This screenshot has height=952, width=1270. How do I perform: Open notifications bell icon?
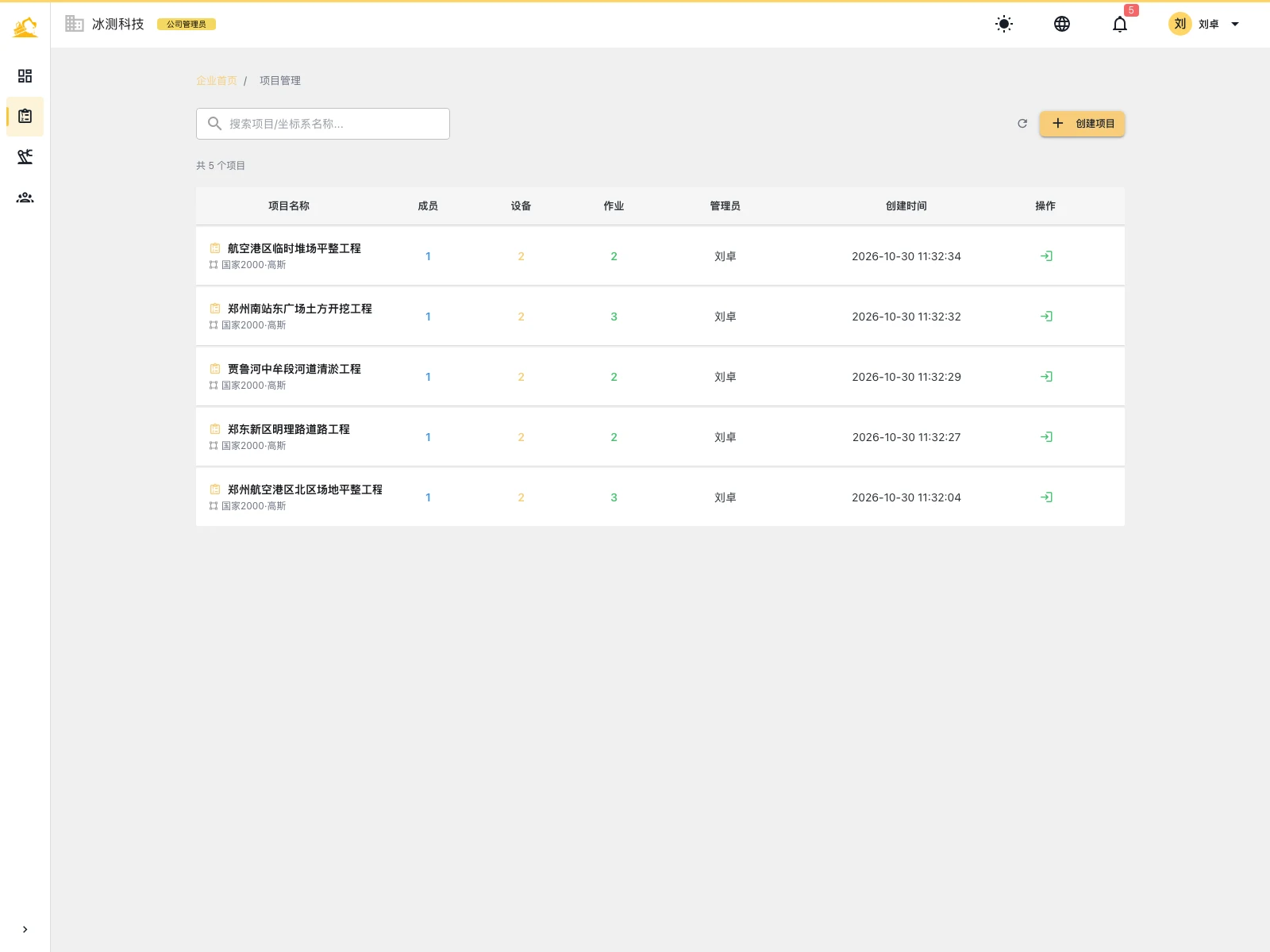click(x=1120, y=24)
